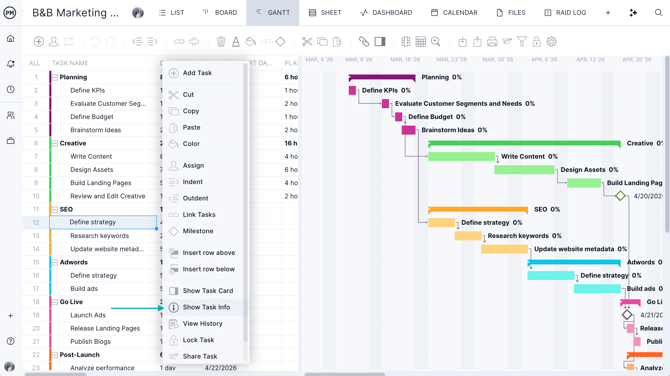
Task: Click the Build Landing Pages milestone diamond
Action: [x=620, y=196]
